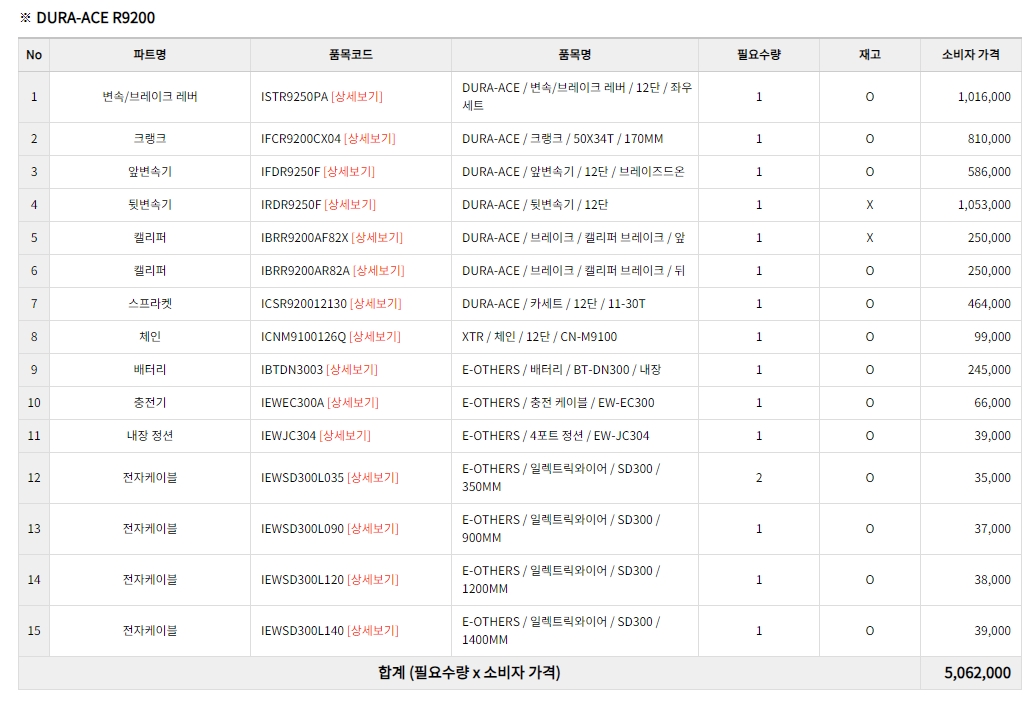Click the 품목명 column header
The height and width of the screenshot is (702, 1025).
point(575,55)
